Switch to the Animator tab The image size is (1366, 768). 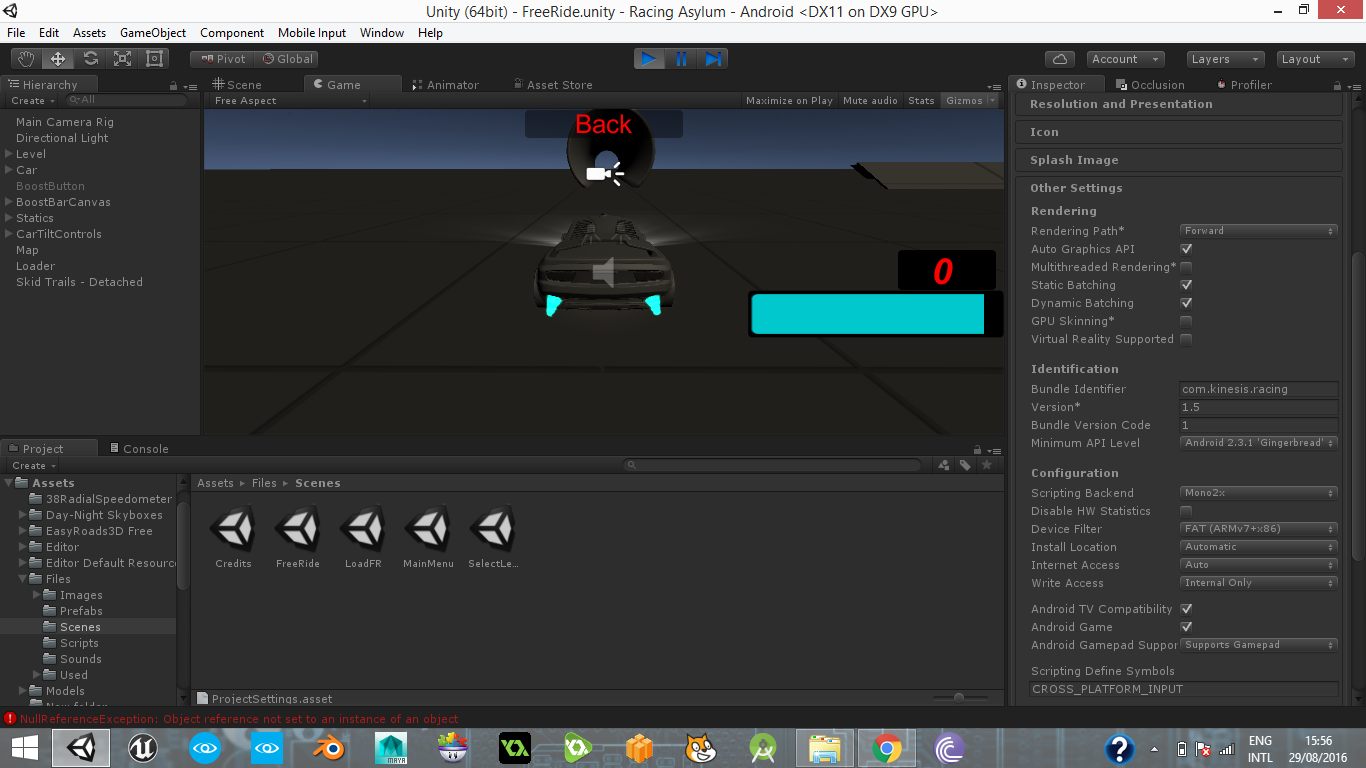click(446, 85)
